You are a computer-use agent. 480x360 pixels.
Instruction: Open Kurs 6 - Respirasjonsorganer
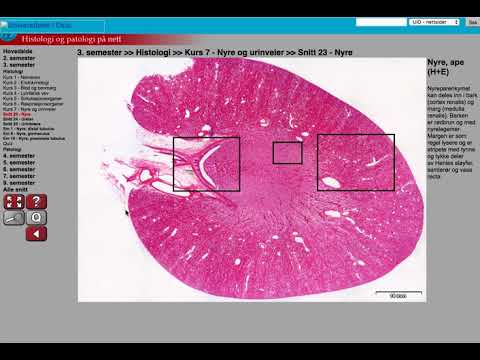[33, 104]
